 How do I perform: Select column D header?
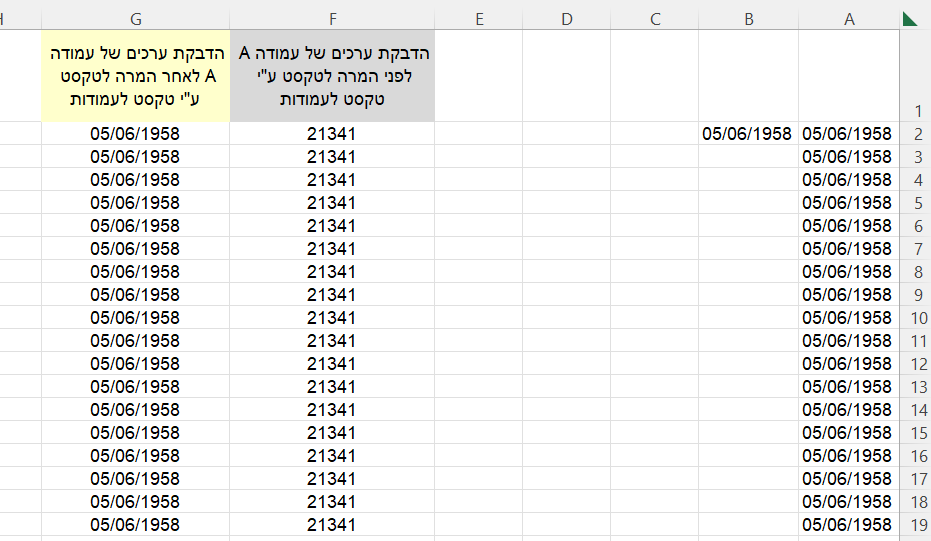(566, 18)
